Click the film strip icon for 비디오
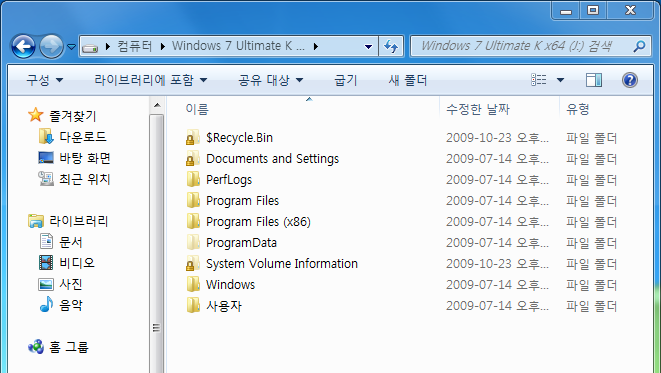The image size is (661, 373). pos(46,263)
